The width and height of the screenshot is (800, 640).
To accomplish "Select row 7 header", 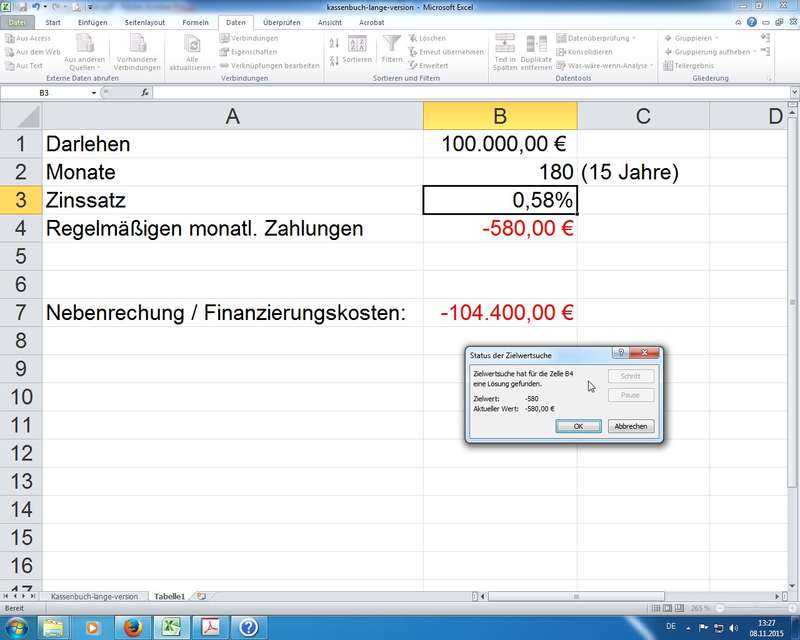I will [20, 312].
